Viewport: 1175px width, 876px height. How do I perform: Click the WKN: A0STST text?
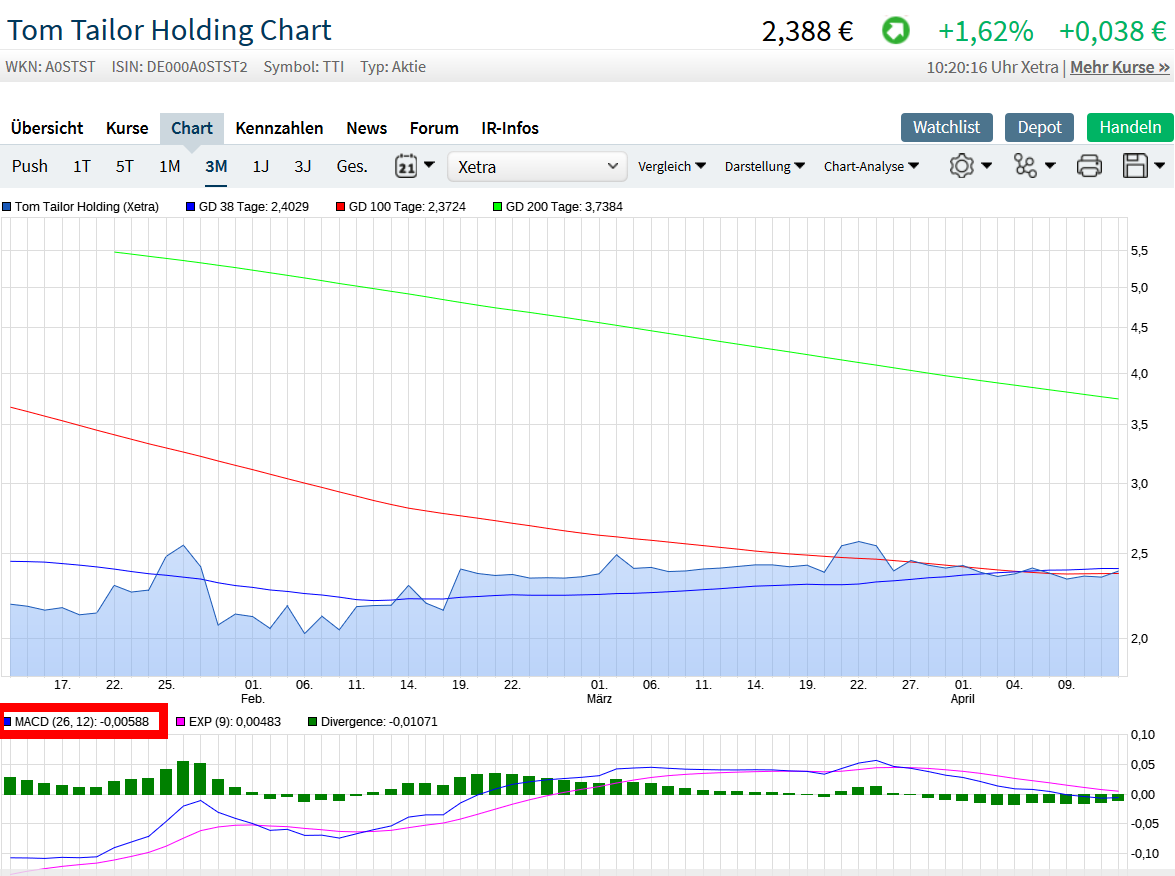[x=50, y=67]
